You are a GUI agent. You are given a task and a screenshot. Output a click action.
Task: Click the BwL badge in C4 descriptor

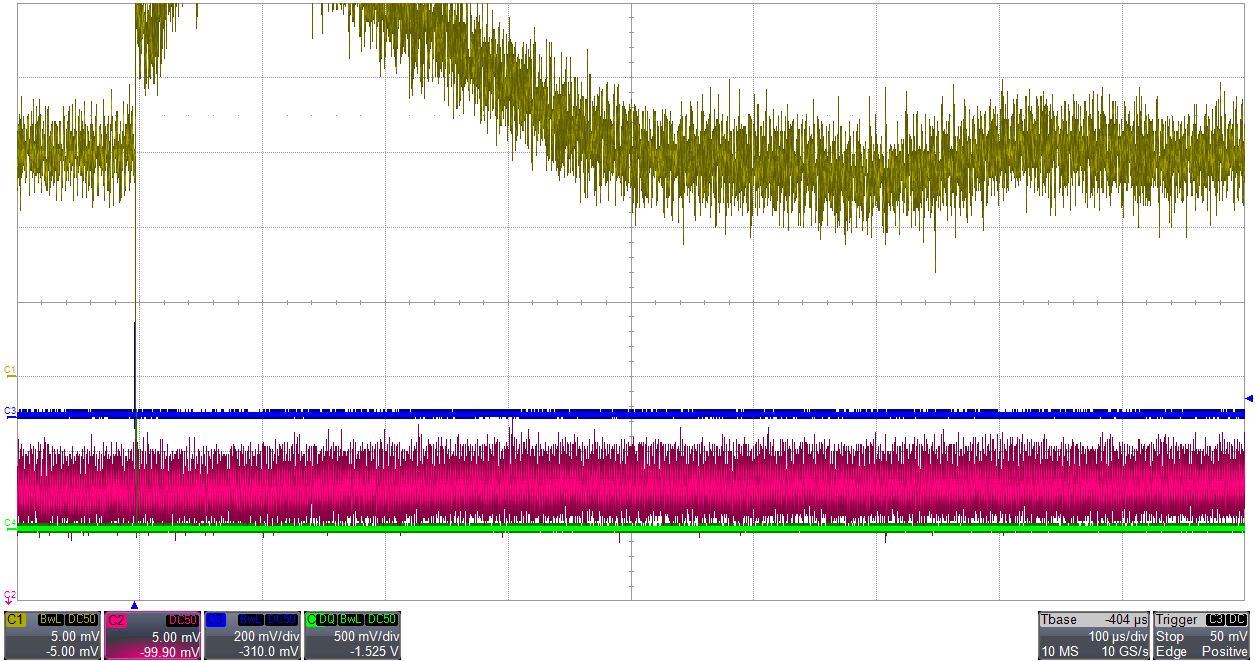point(350,620)
